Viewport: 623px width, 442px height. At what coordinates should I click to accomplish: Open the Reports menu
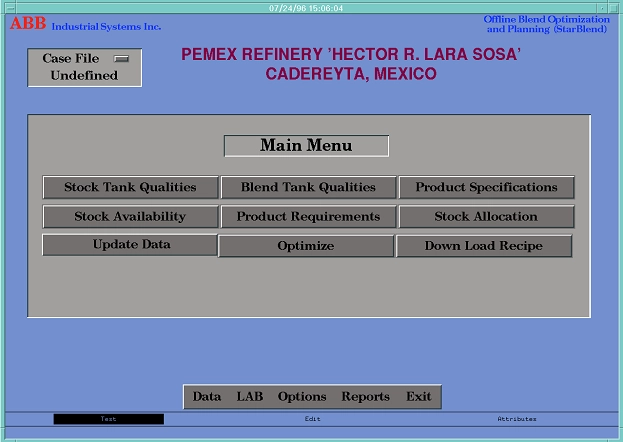[x=366, y=397]
